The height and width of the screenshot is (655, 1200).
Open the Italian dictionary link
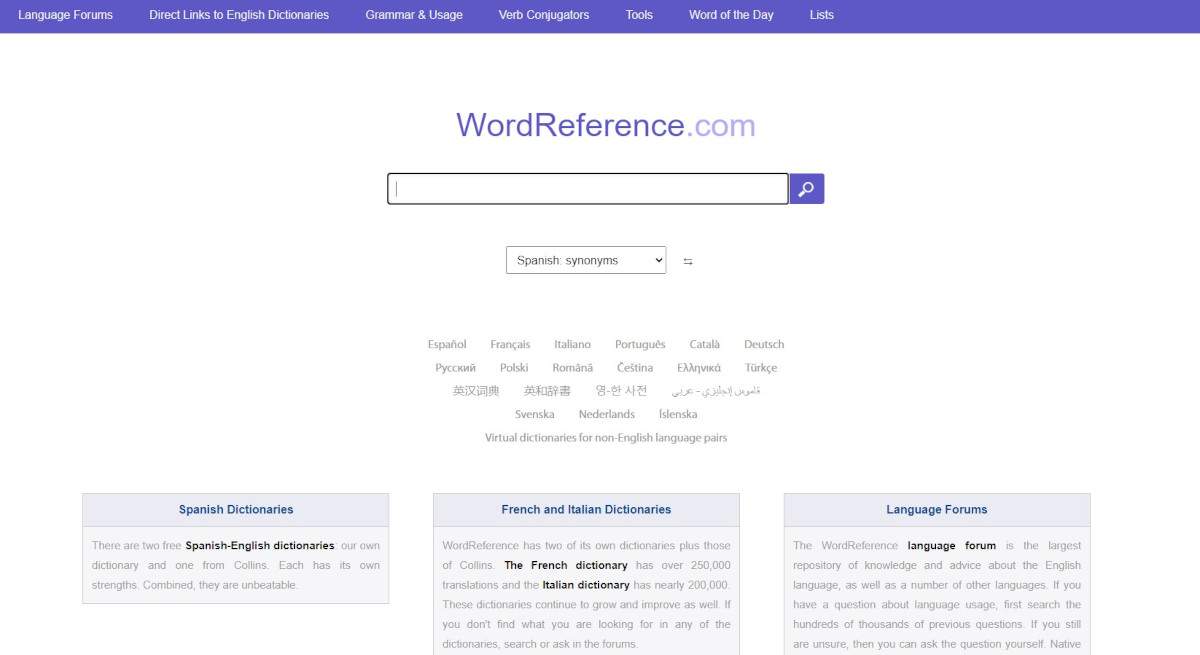tap(586, 585)
